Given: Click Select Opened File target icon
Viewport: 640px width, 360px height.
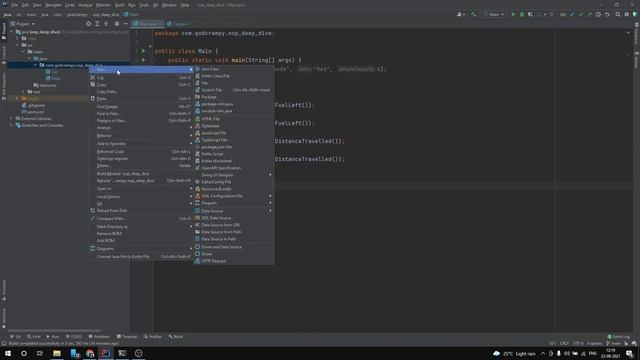Looking at the screenshot, I should [89, 24].
